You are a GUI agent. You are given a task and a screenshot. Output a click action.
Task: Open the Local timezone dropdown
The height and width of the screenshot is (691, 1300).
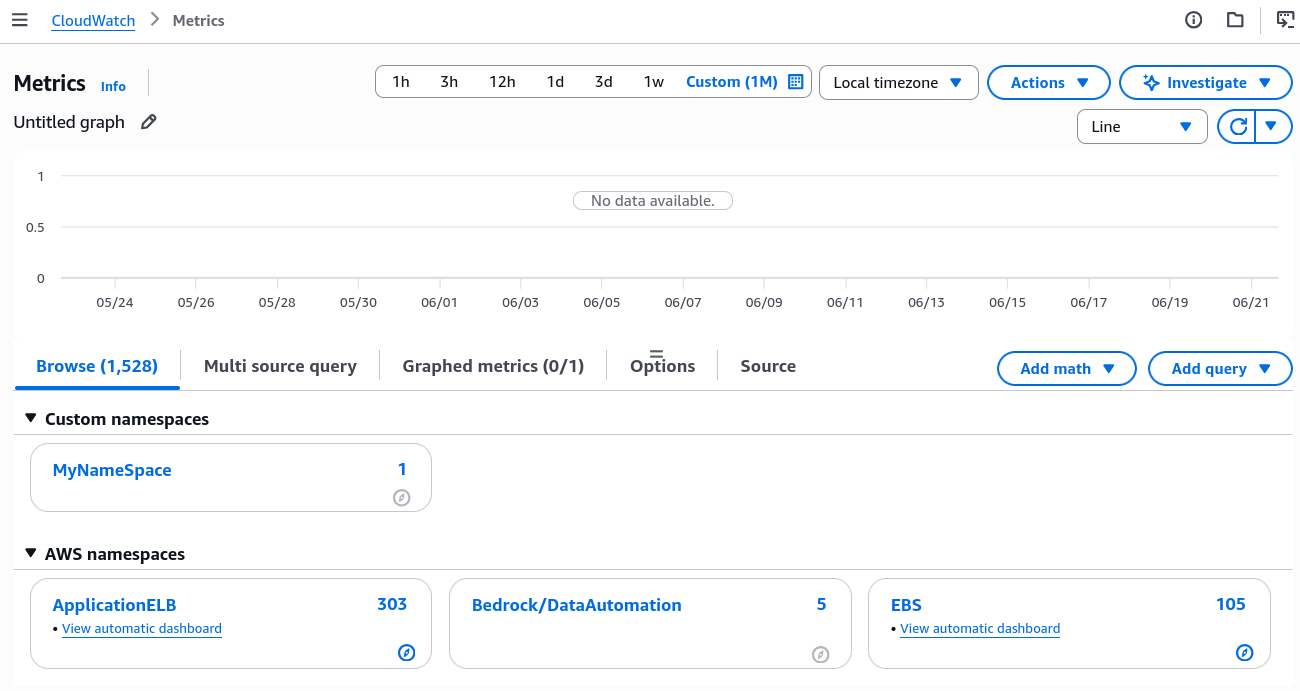click(898, 83)
